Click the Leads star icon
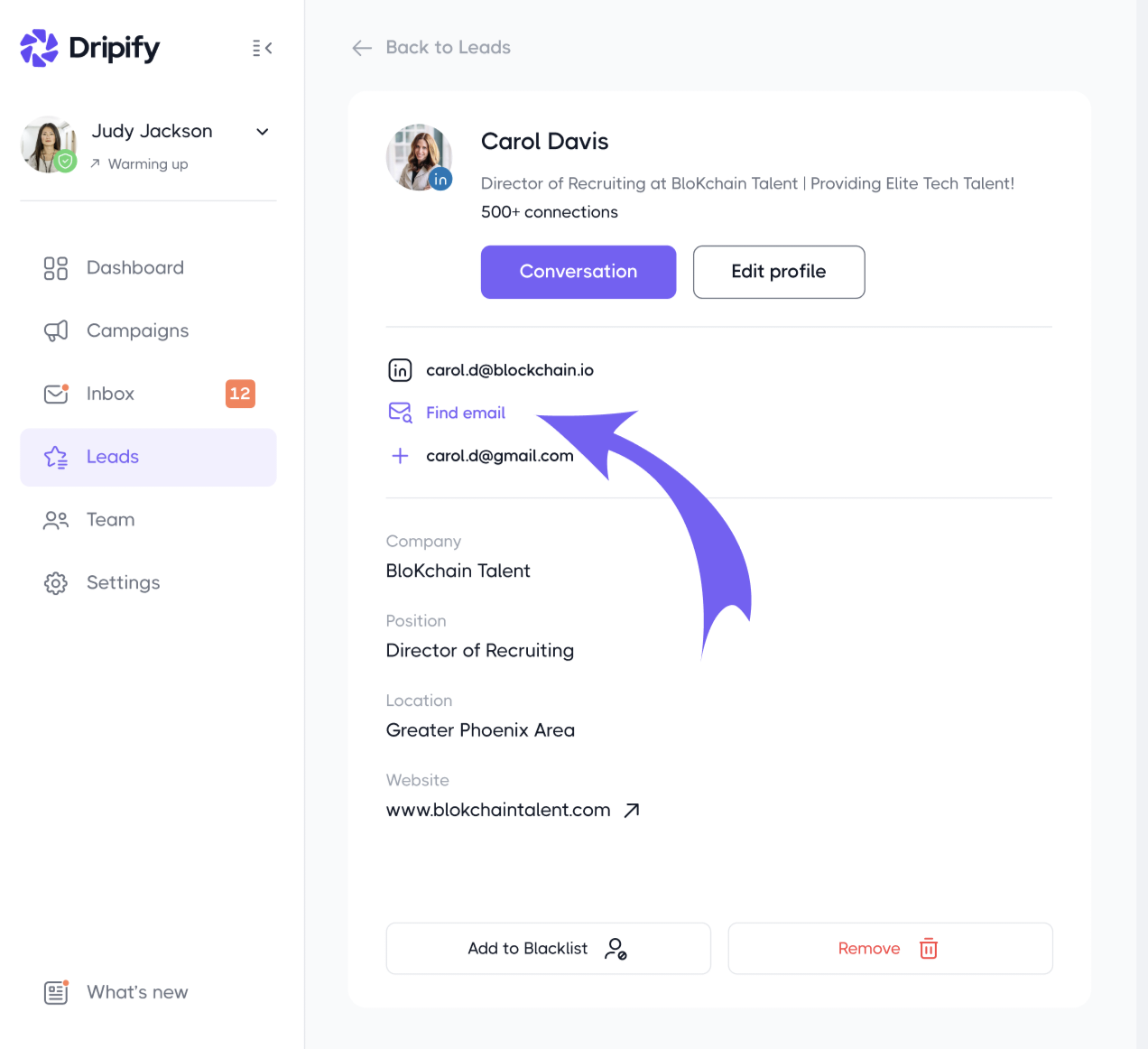Image resolution: width=1148 pixels, height=1049 pixels. coord(56,457)
